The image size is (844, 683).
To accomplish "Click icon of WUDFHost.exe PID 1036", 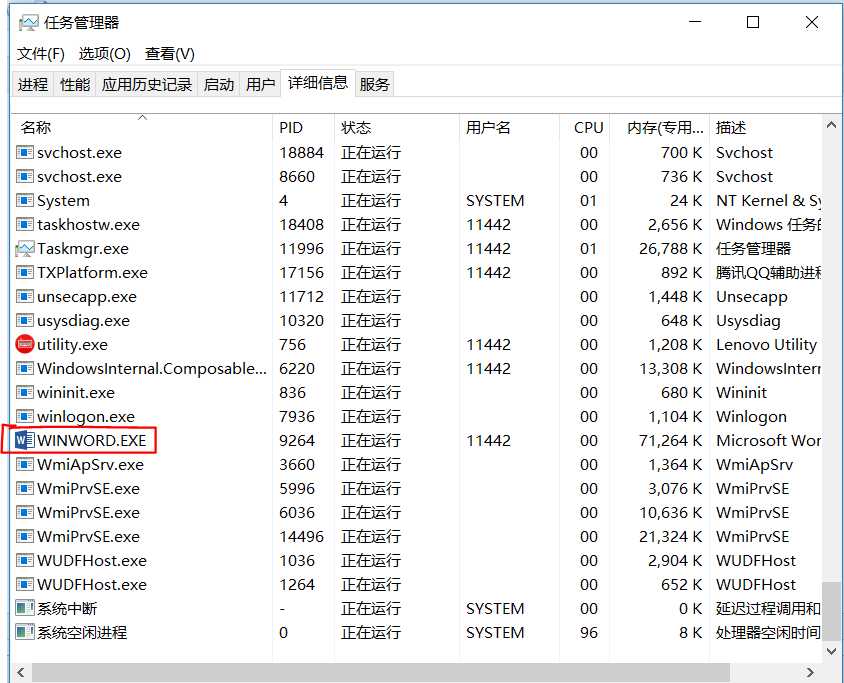I will tap(25, 561).
